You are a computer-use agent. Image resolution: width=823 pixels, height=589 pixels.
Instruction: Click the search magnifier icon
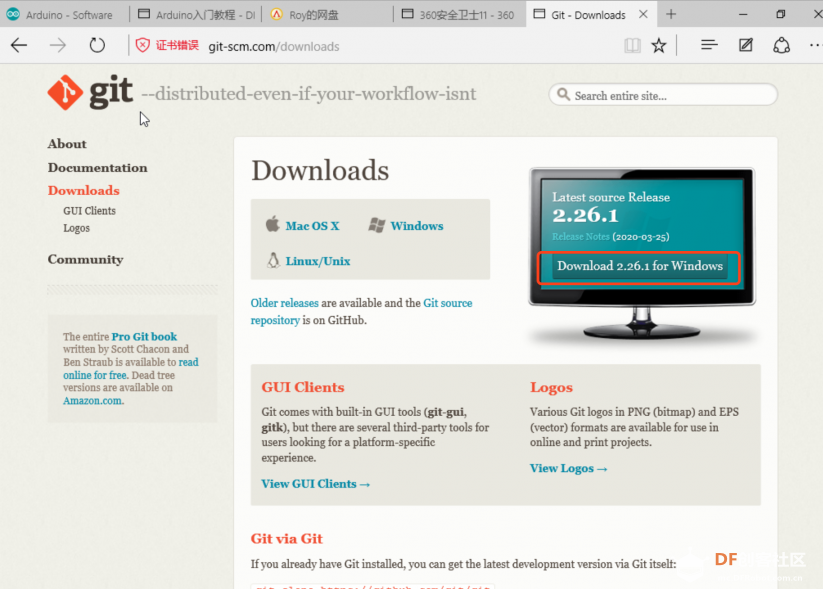tap(563, 94)
